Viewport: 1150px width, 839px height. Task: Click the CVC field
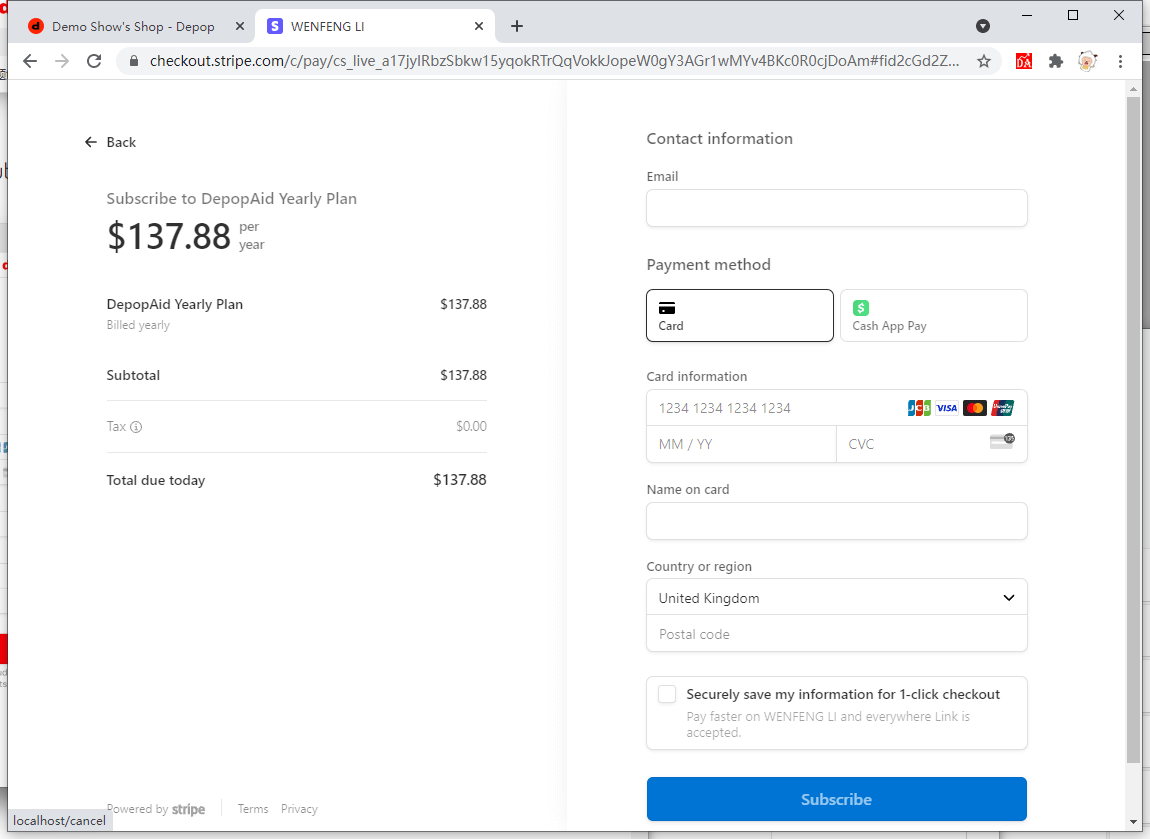(931, 444)
